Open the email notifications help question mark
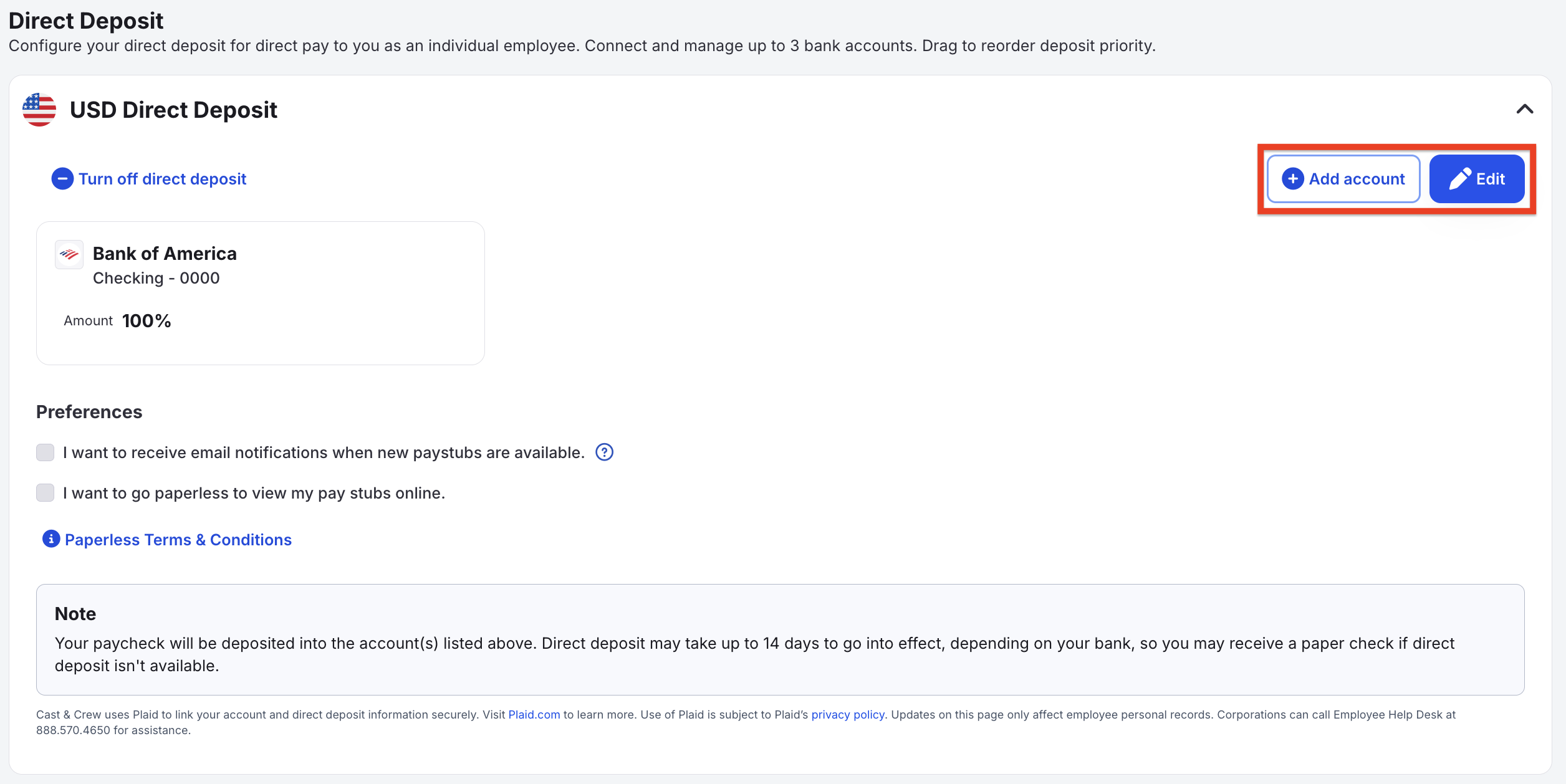Image resolution: width=1566 pixels, height=784 pixels. pyautogui.click(x=605, y=452)
